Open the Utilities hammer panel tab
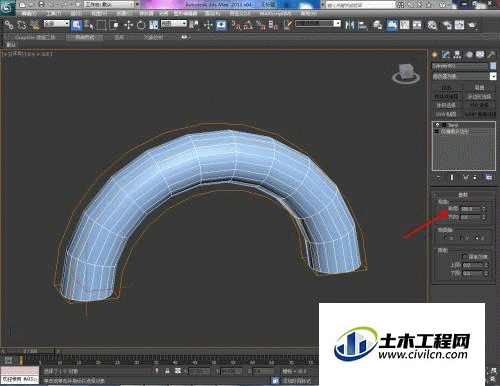500x386 pixels. [491, 55]
